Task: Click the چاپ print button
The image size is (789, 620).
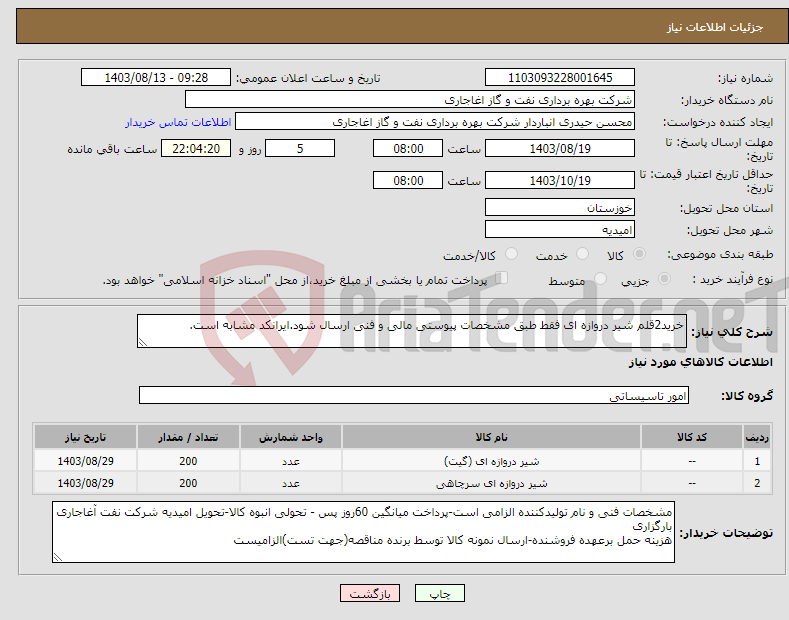Action: (x=440, y=594)
